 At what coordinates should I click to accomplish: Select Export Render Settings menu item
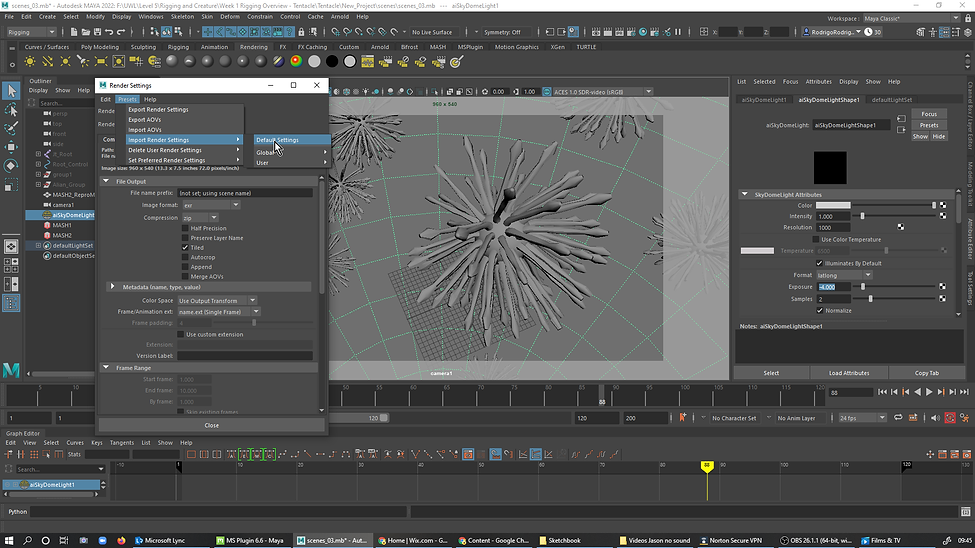tap(158, 109)
